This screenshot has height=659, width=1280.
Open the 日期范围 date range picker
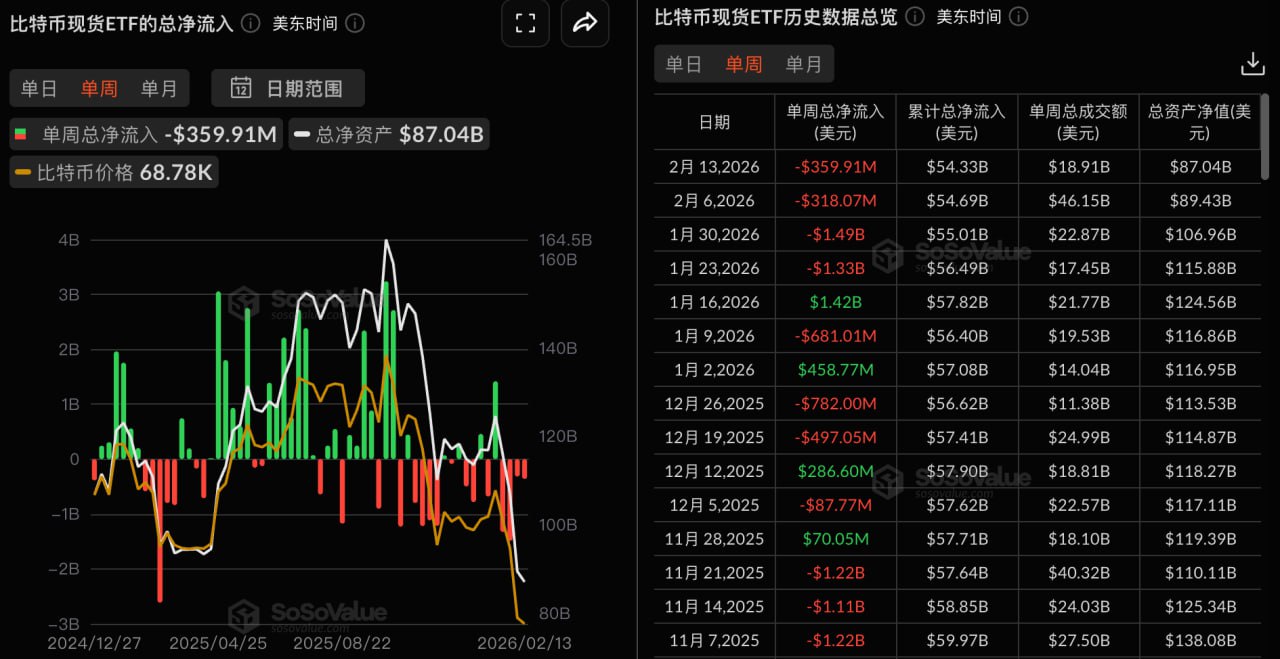pos(288,88)
